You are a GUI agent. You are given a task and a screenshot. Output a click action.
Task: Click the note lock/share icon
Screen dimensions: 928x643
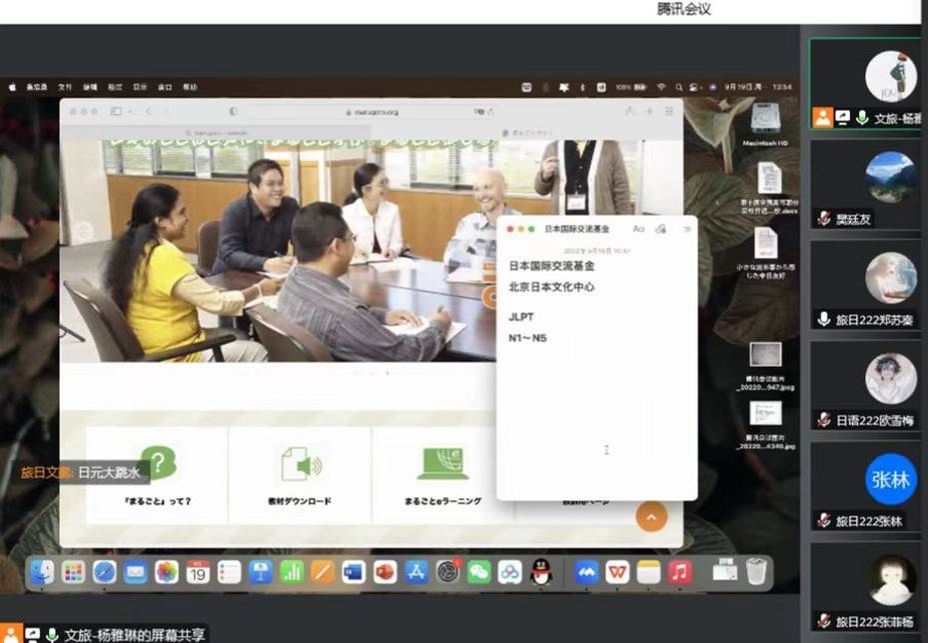[x=661, y=229]
